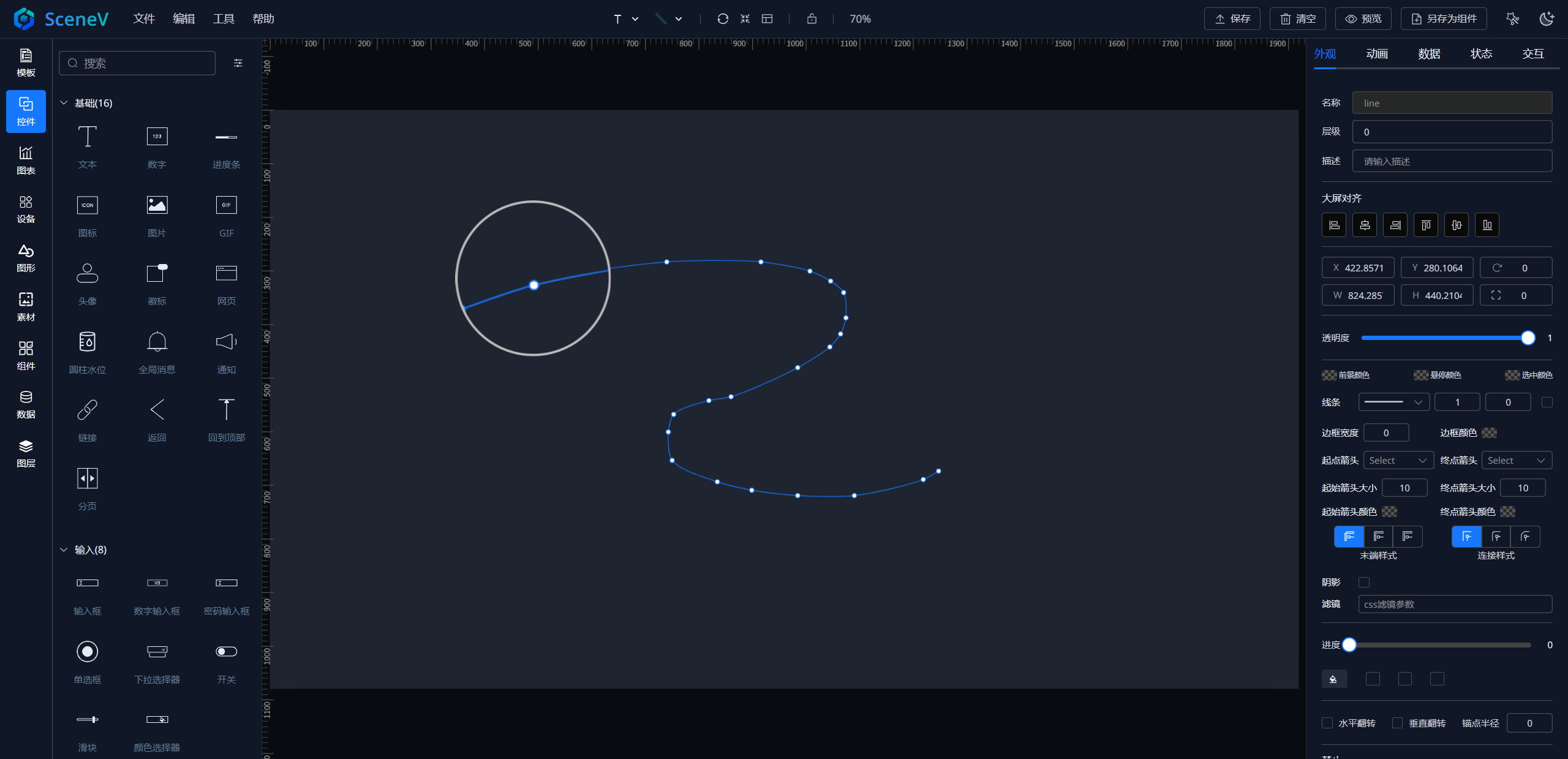Click the refresh icon in top toolbar
The image size is (1568, 759).
(x=723, y=19)
